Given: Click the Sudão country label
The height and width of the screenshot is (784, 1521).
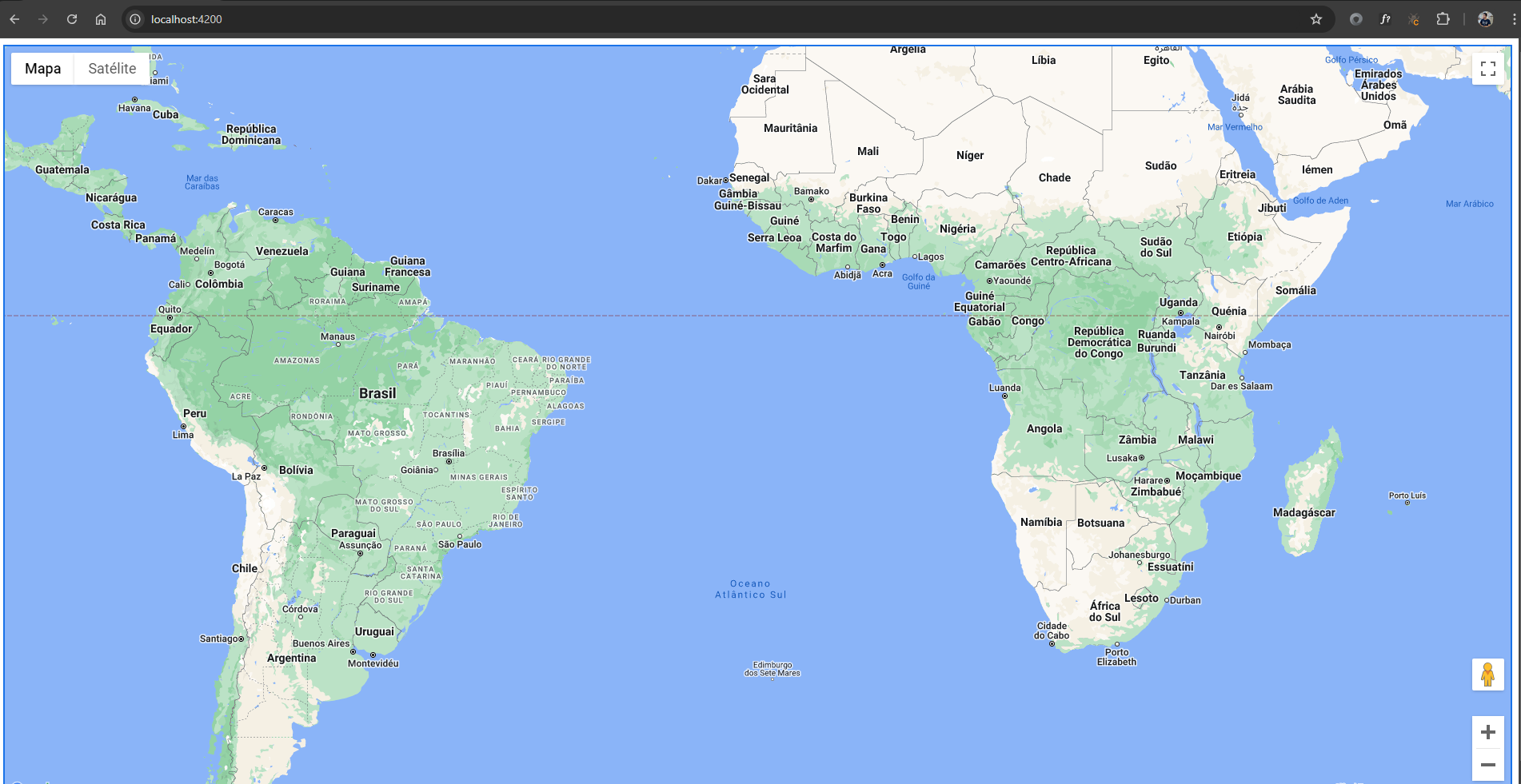Looking at the screenshot, I should 1161,165.
